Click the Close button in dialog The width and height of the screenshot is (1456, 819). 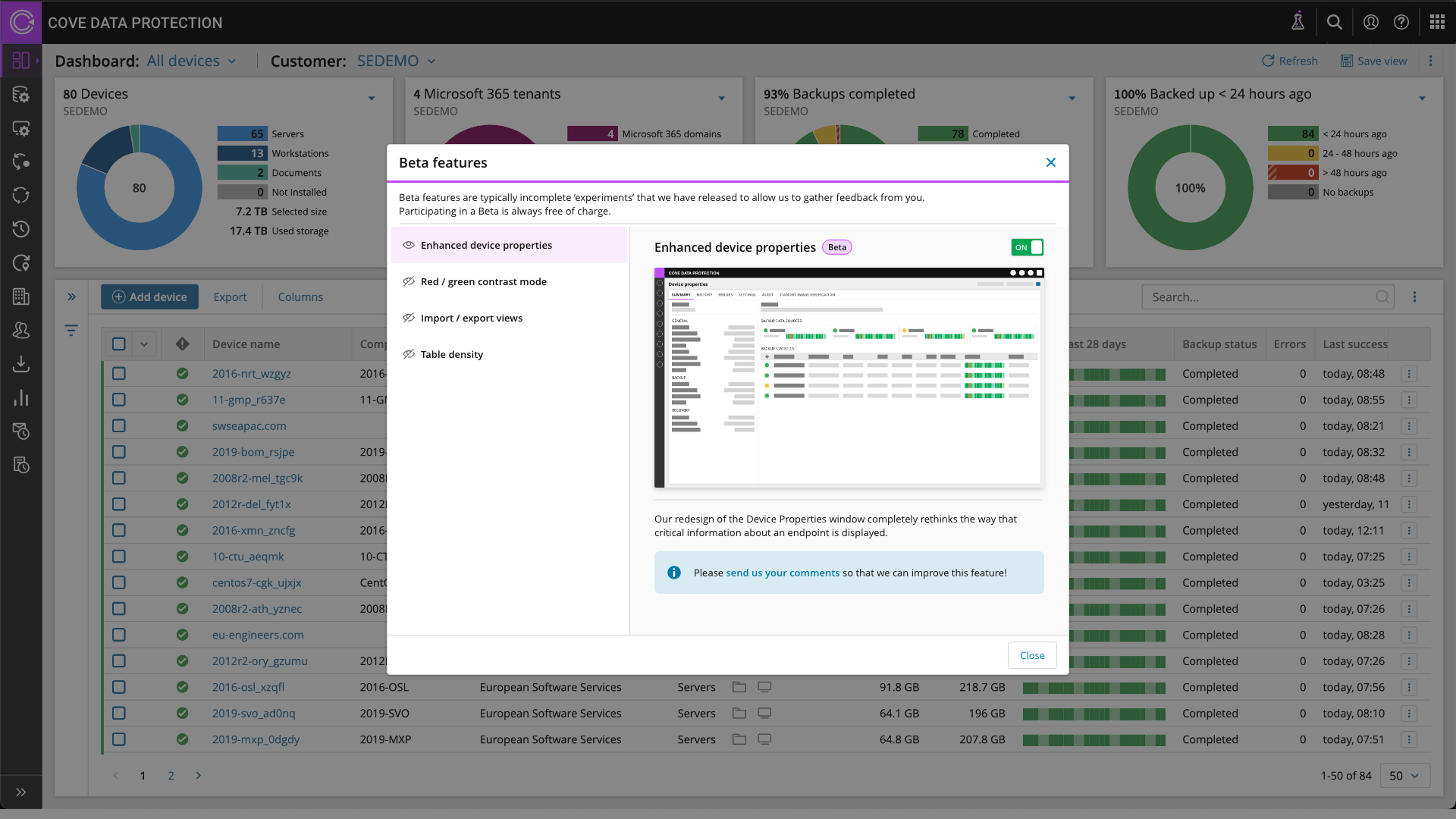1032,656
